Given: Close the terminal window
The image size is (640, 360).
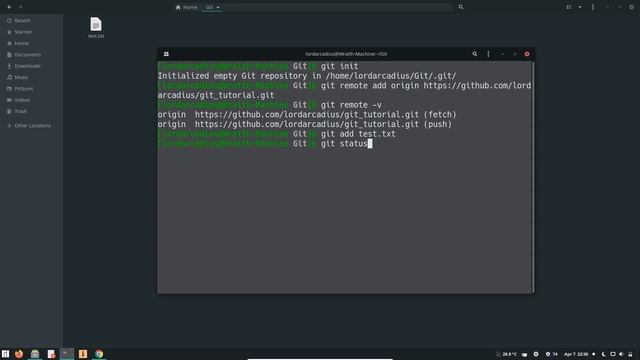Looking at the screenshot, I should [527, 54].
